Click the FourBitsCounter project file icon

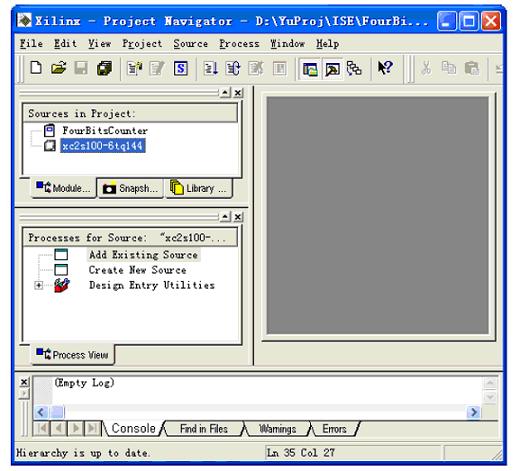(49, 130)
